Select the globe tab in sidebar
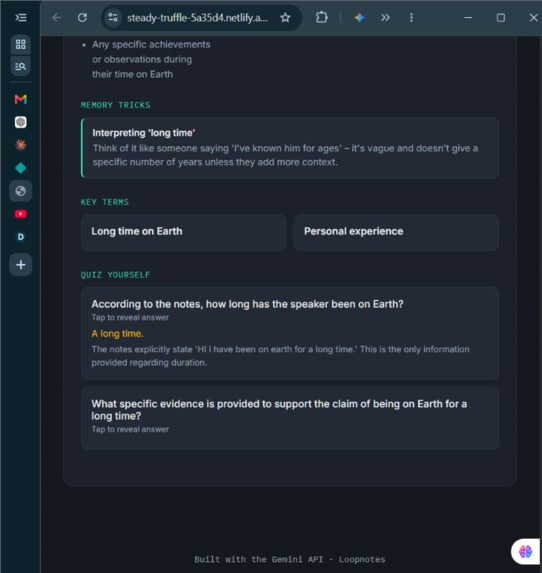The image size is (542, 573). [x=21, y=191]
